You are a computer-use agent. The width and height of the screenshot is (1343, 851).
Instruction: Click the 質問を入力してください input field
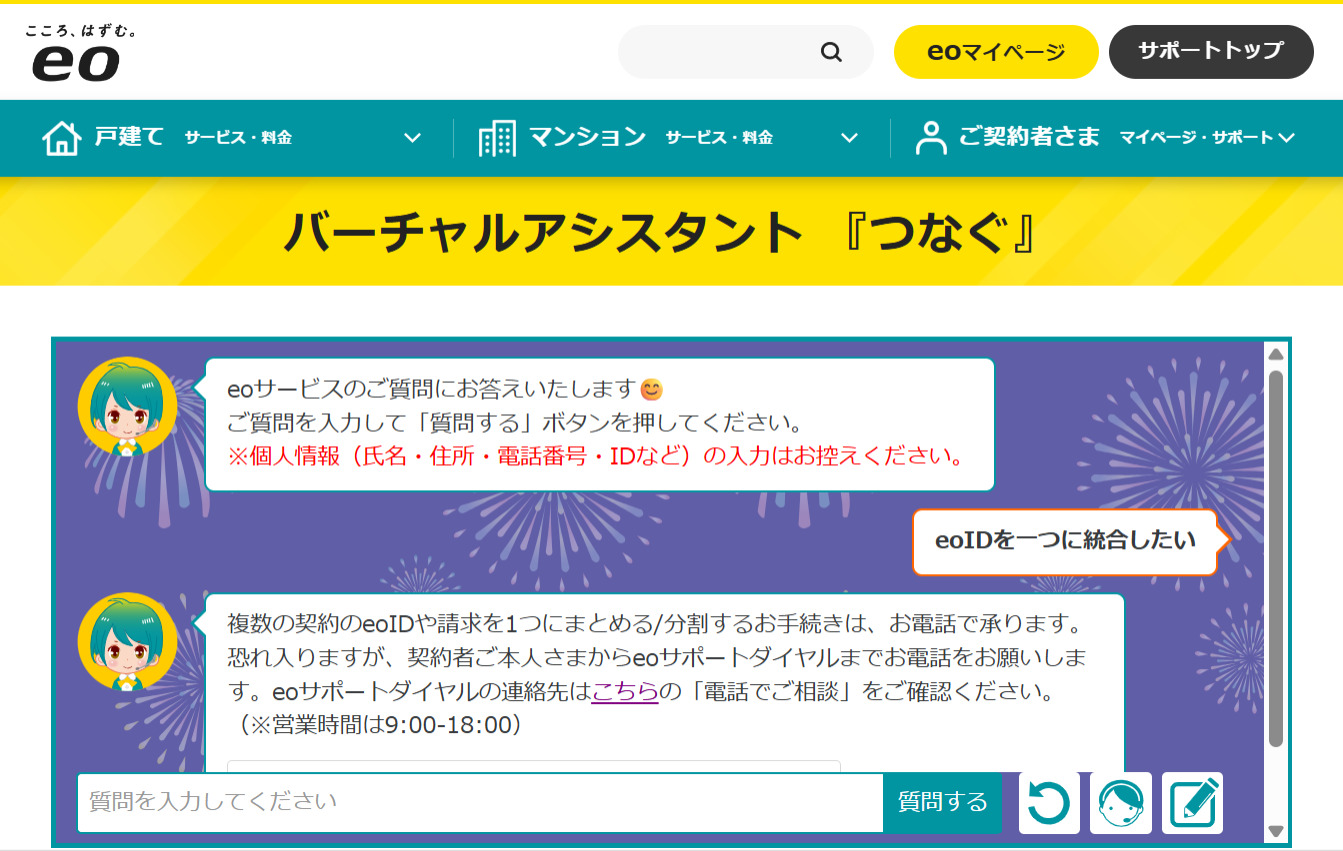[x=481, y=802]
